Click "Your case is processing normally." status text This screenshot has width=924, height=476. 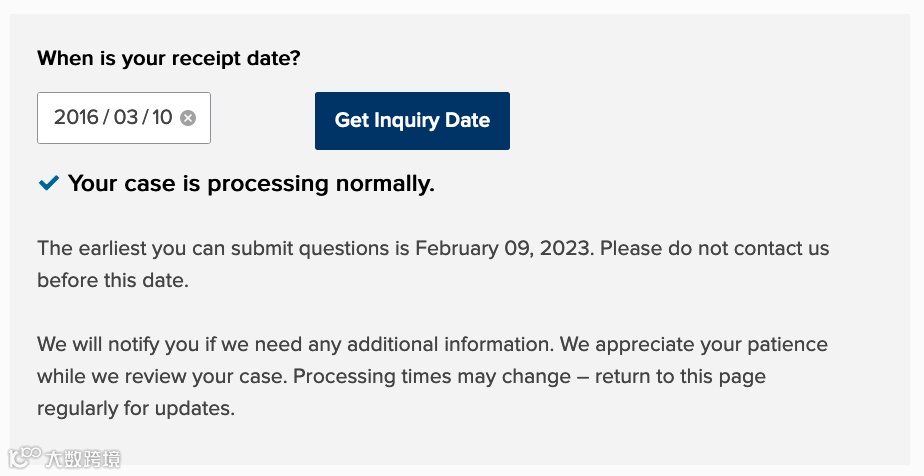251,184
